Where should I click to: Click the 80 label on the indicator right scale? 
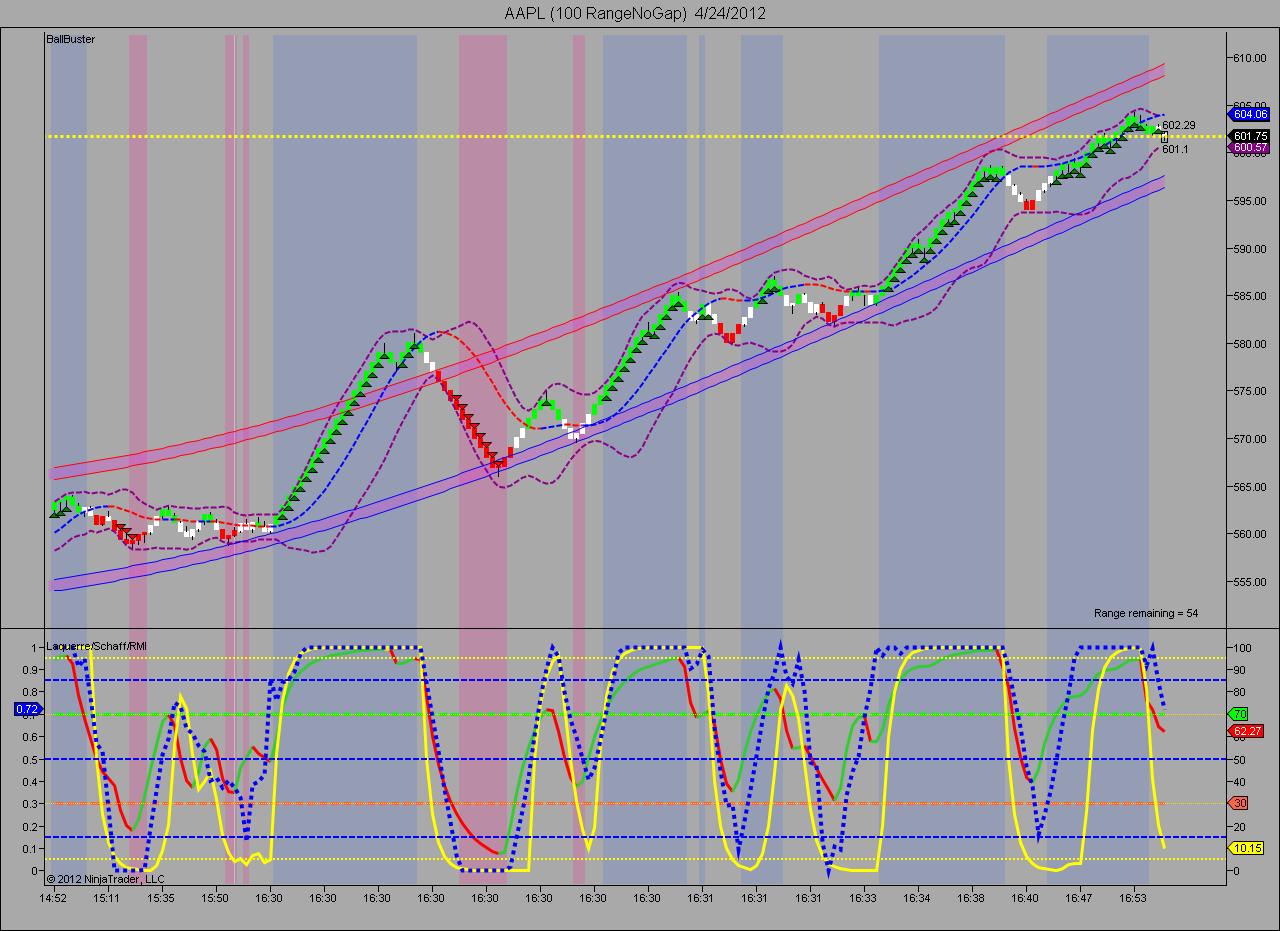coord(1241,692)
